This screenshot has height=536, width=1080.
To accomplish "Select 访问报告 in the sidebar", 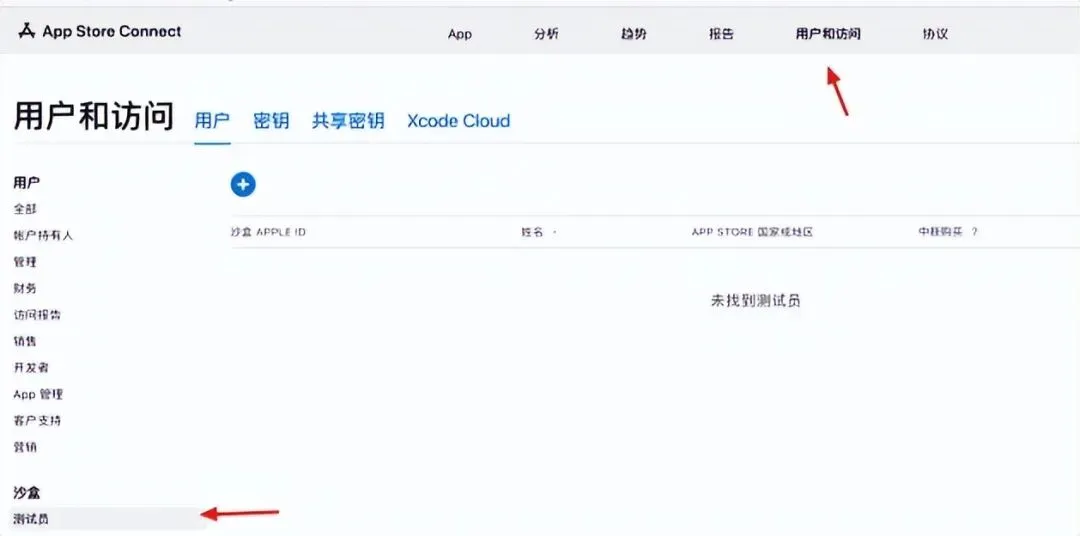I will (x=37, y=315).
